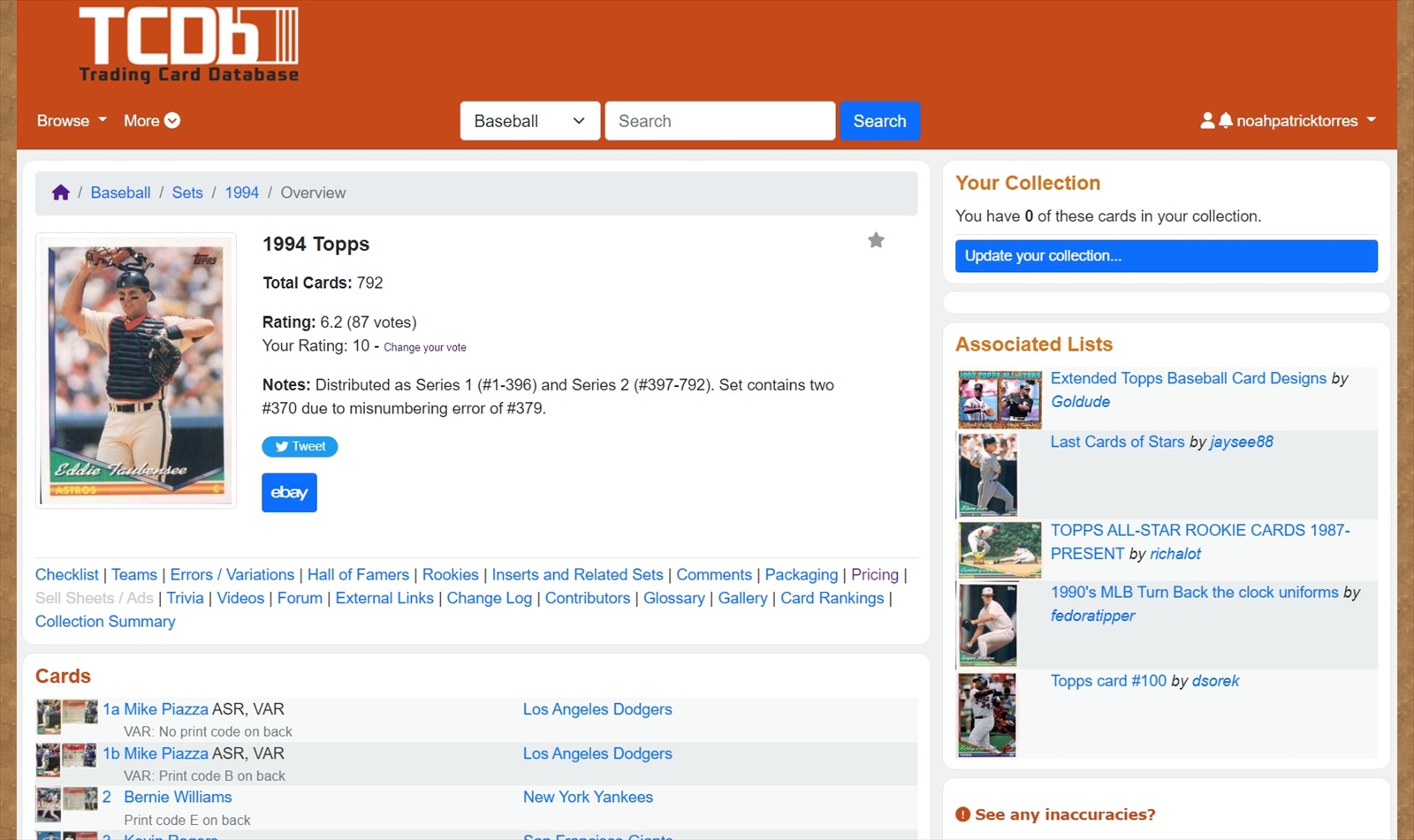Open the Card Rankings link
The height and width of the screenshot is (840, 1414).
[x=832, y=598]
